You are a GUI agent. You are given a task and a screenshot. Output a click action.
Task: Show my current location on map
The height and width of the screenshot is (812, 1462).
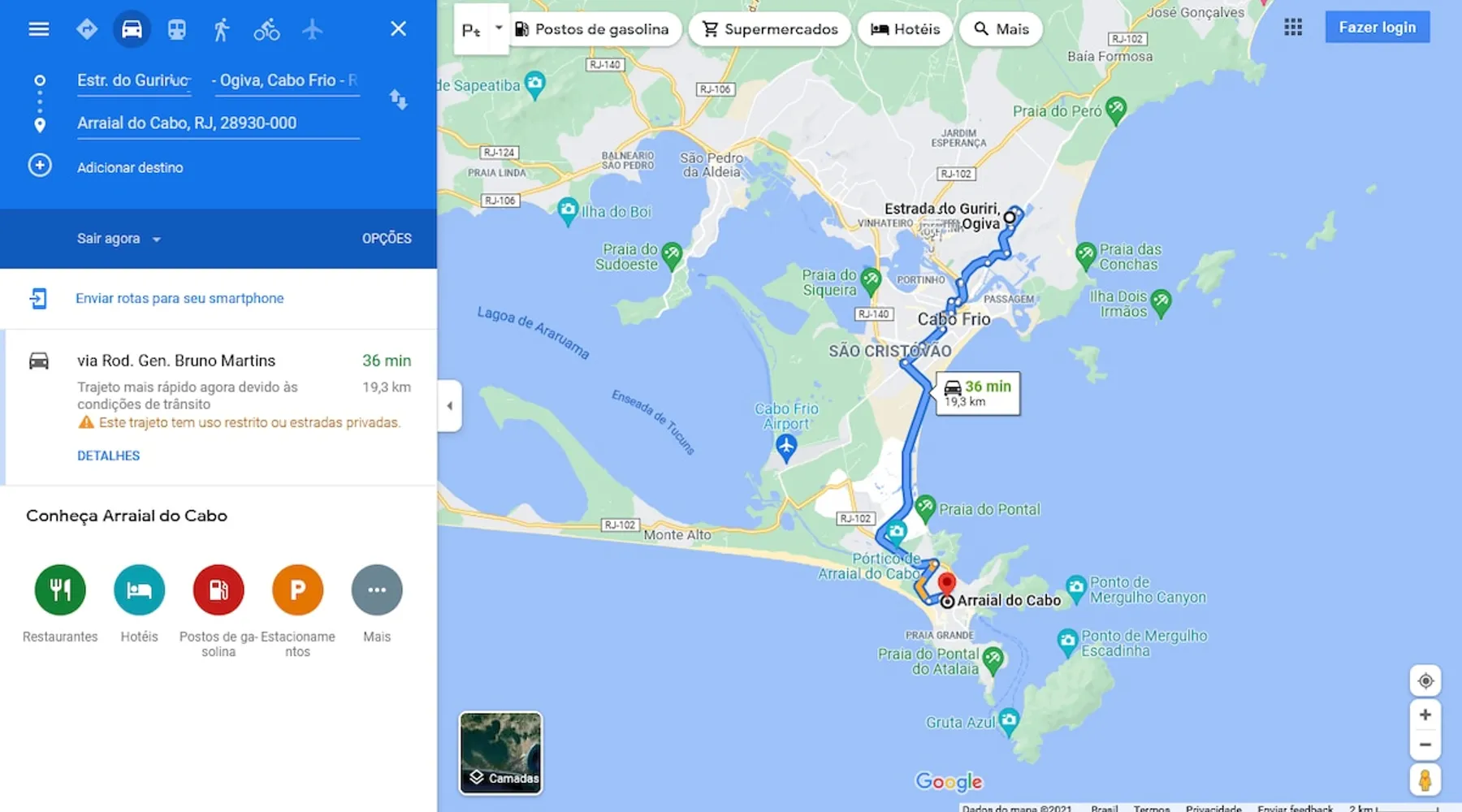point(1425,680)
